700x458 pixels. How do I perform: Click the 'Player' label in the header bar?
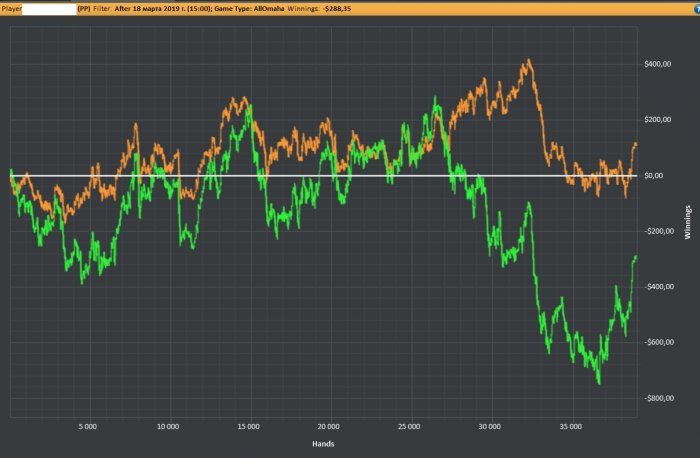click(12, 8)
